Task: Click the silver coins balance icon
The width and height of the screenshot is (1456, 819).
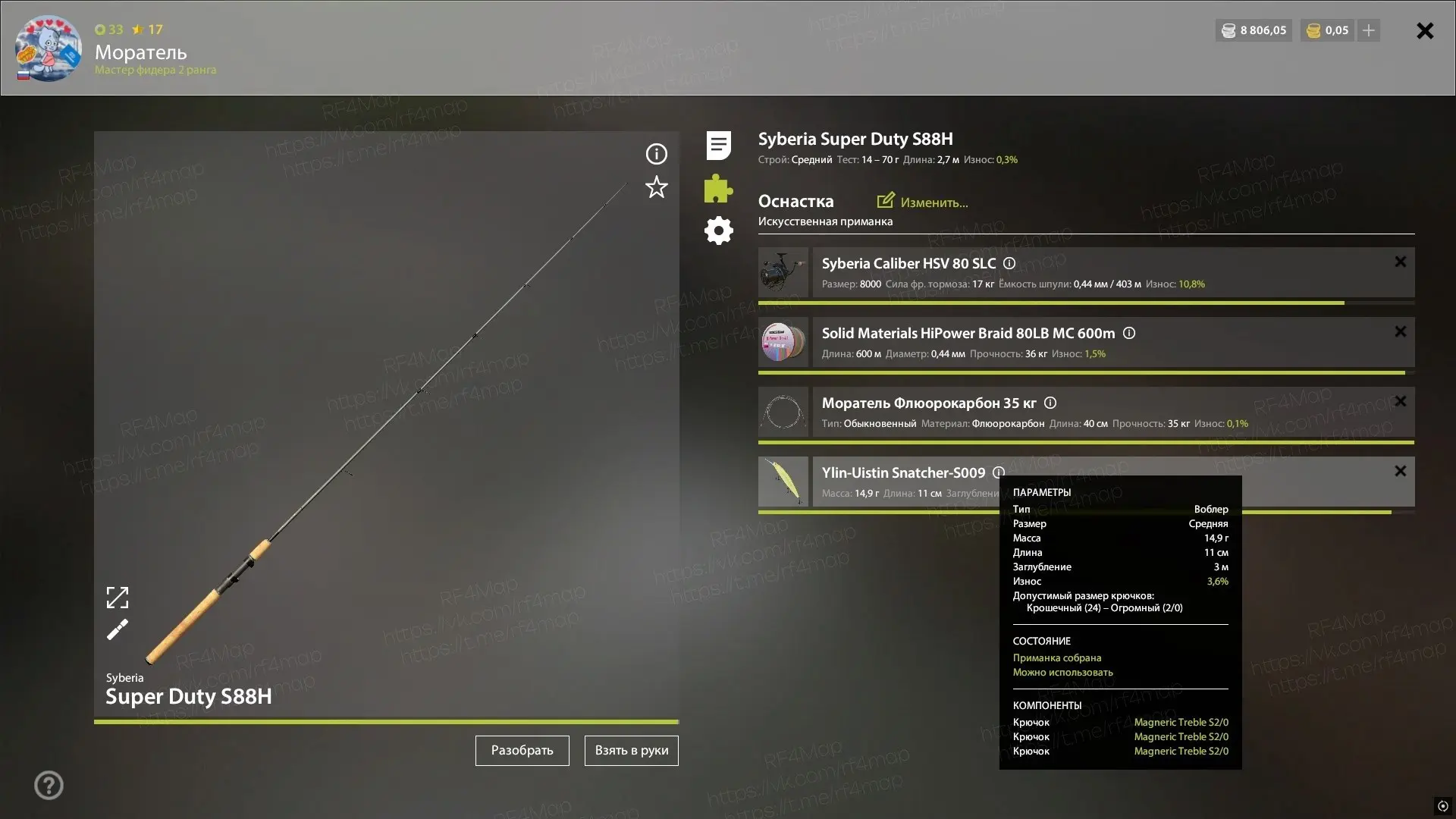Action: (1228, 30)
